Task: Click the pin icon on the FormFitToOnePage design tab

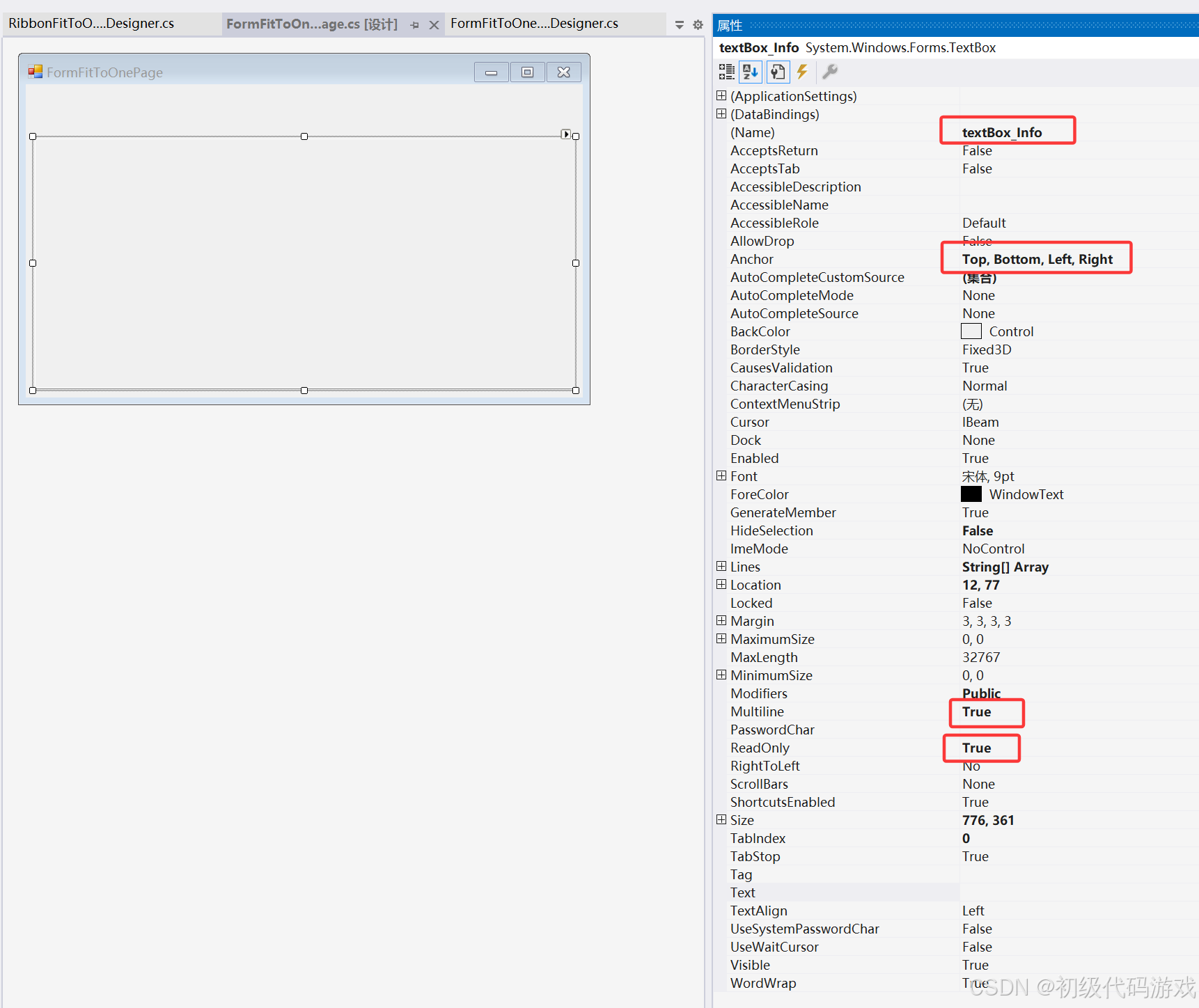Action: (415, 25)
